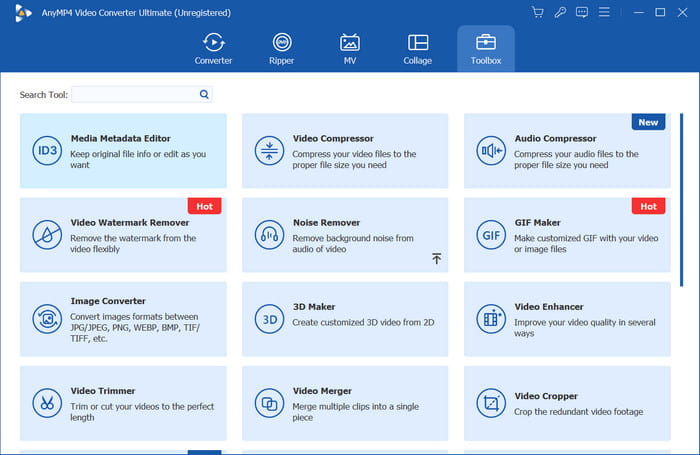Switch to the Ripper tab
700x455 pixels.
282,49
